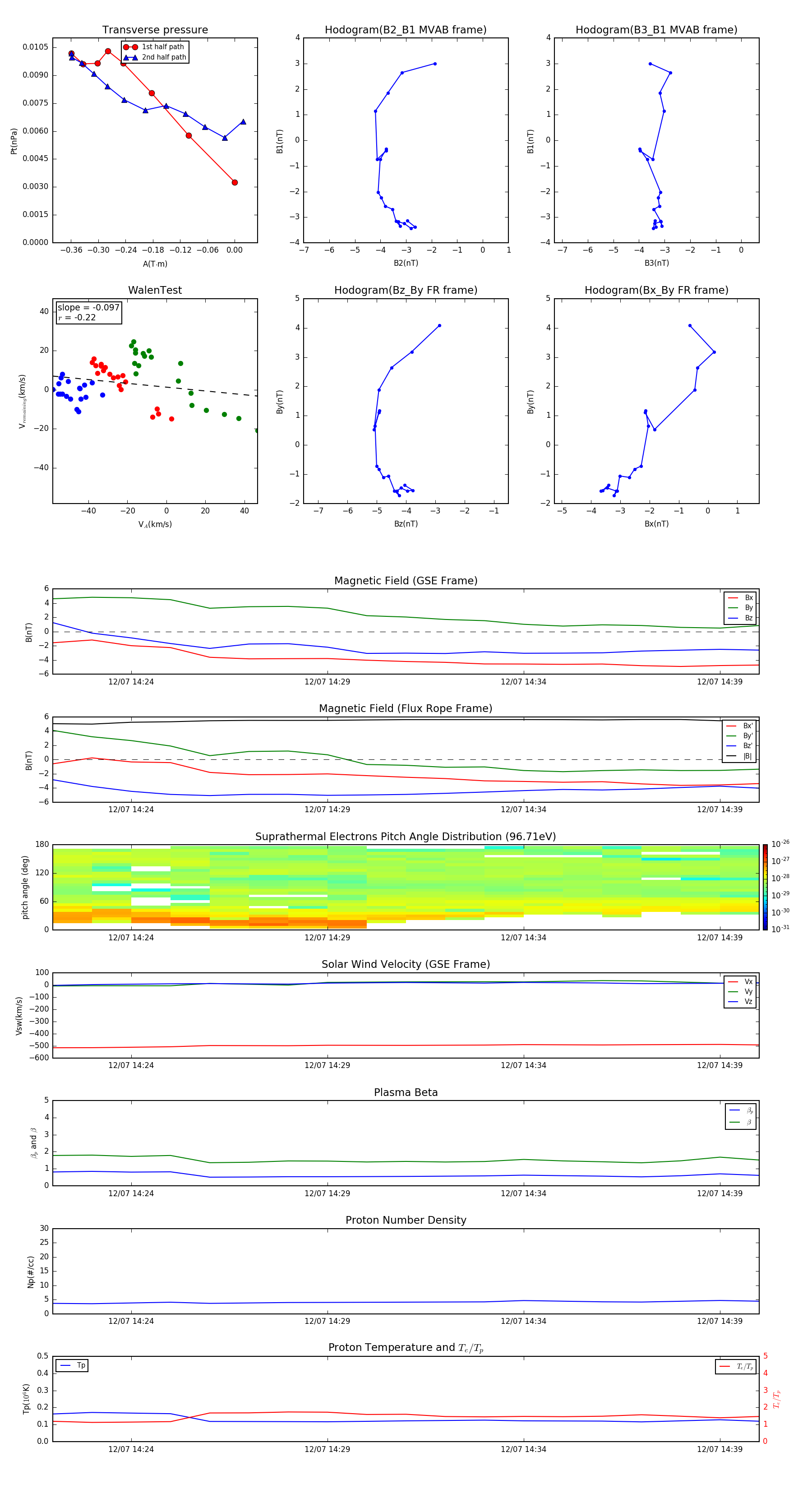This screenshot has height=1489, width=812.
Task: Click 'Hodogram(Bx_By FR frame)' title
Action: (x=656, y=290)
